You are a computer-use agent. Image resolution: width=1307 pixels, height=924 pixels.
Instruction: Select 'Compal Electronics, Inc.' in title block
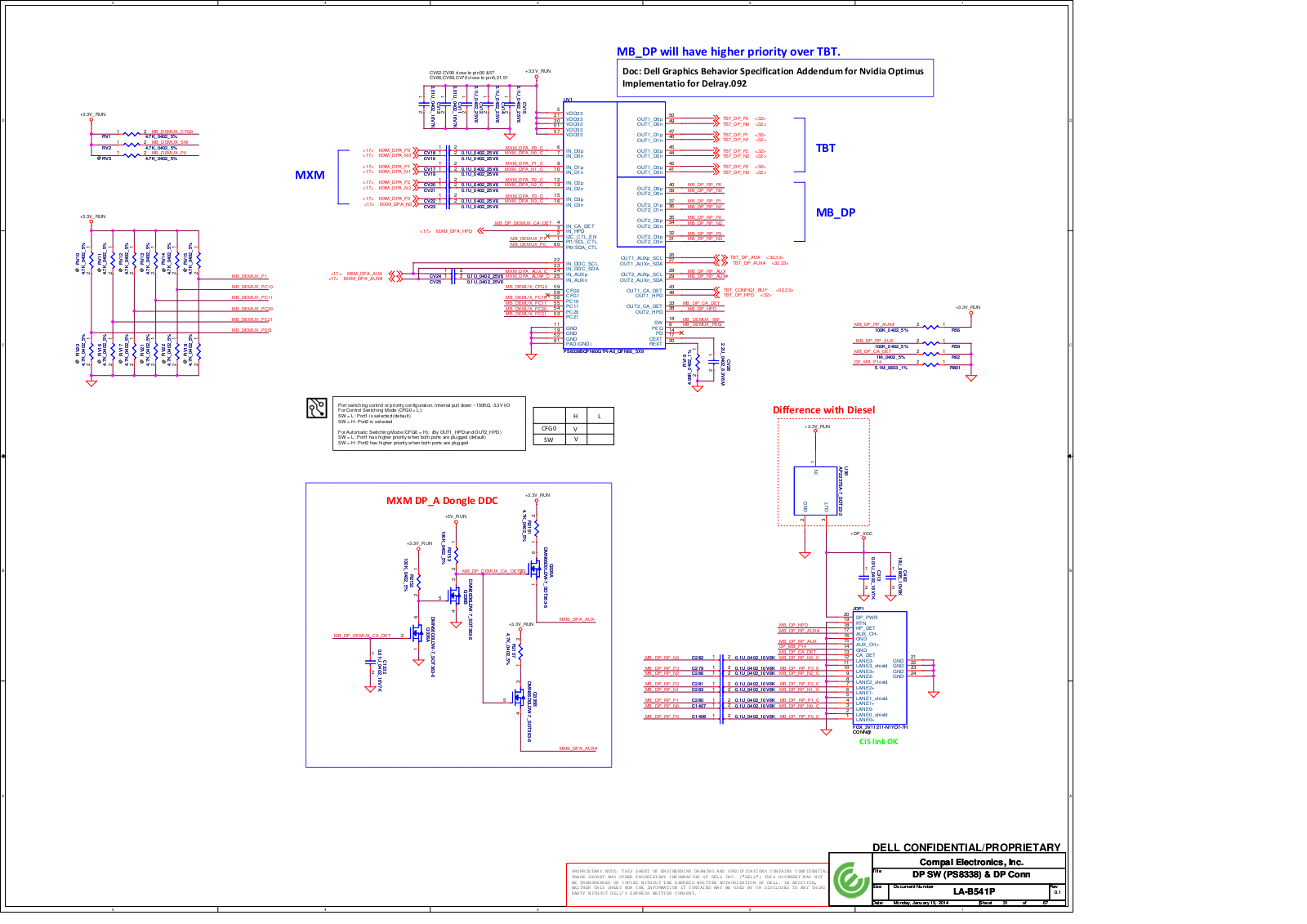(971, 862)
